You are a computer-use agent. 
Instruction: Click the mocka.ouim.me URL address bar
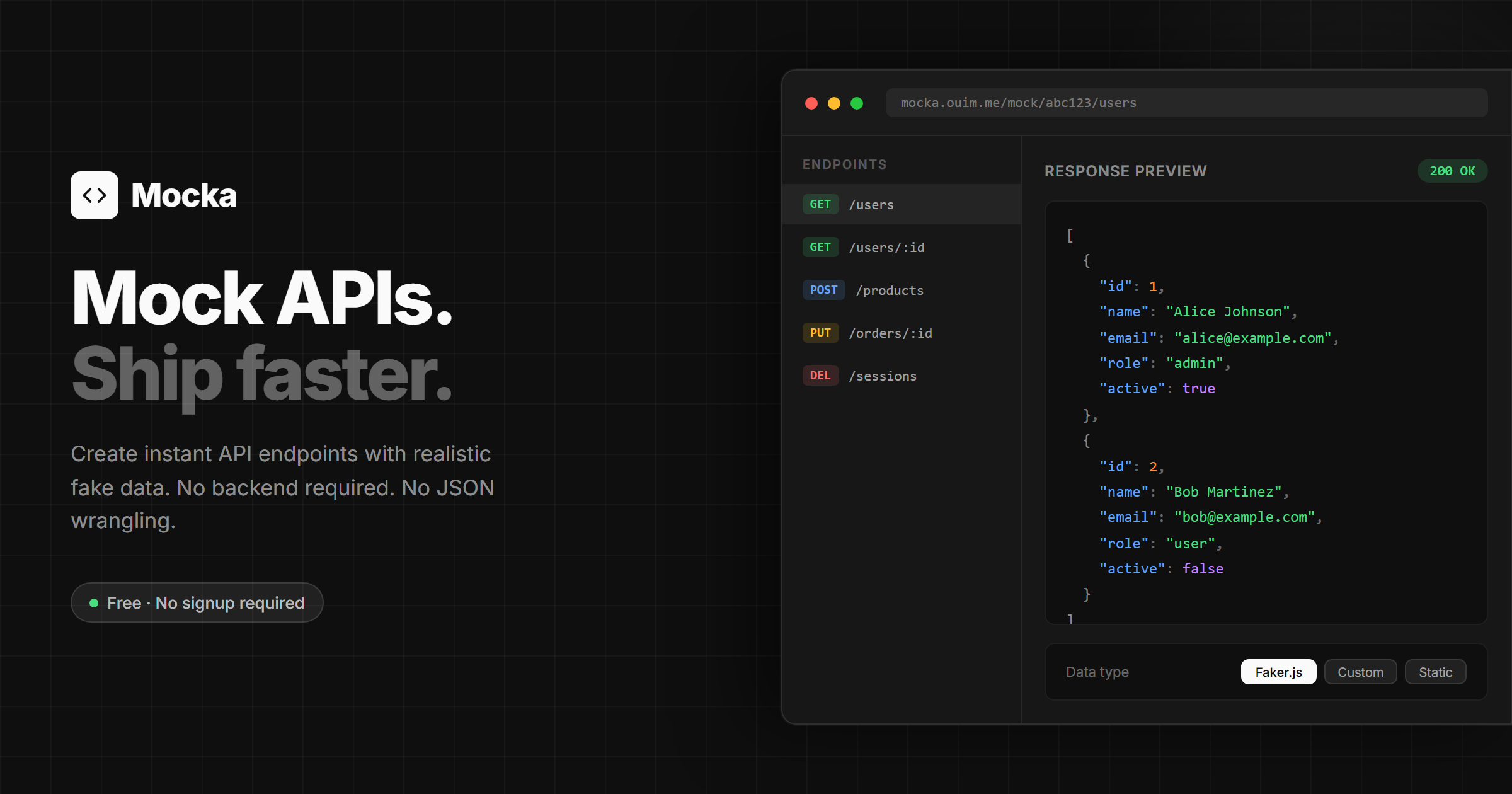click(x=1186, y=103)
